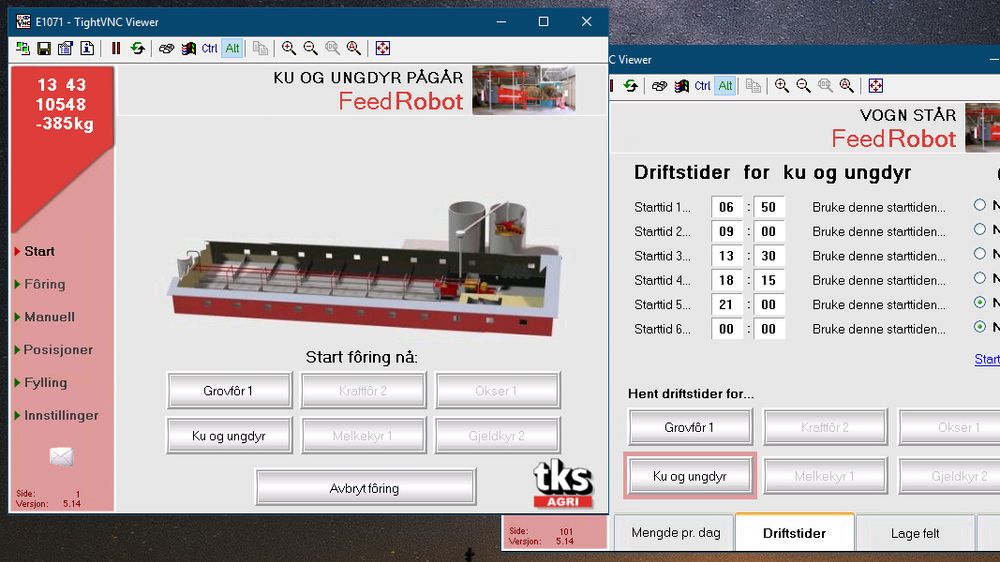
Task: Open Manuell menu in sidebar
Action: pos(49,317)
